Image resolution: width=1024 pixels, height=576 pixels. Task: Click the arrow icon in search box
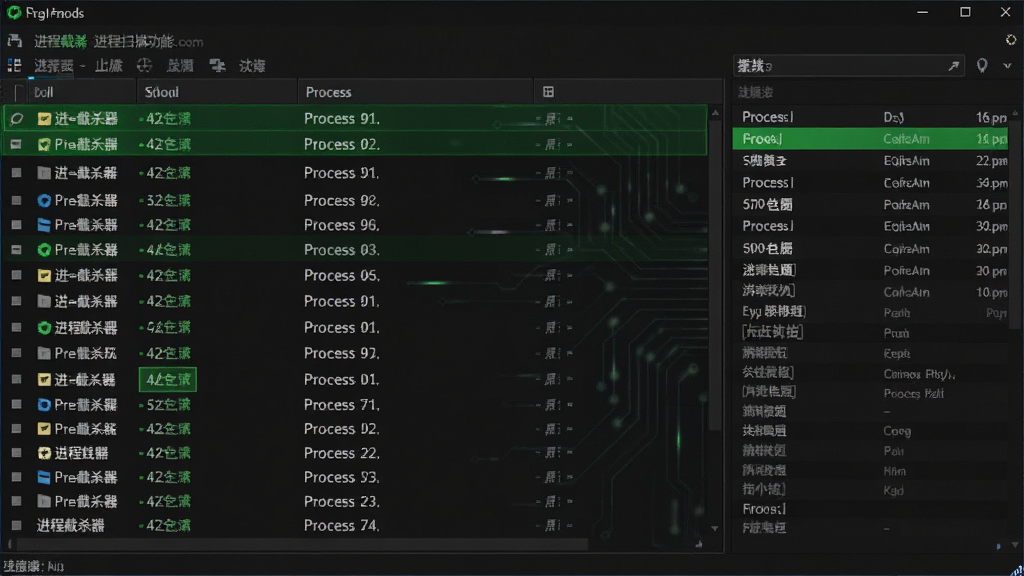(x=953, y=65)
